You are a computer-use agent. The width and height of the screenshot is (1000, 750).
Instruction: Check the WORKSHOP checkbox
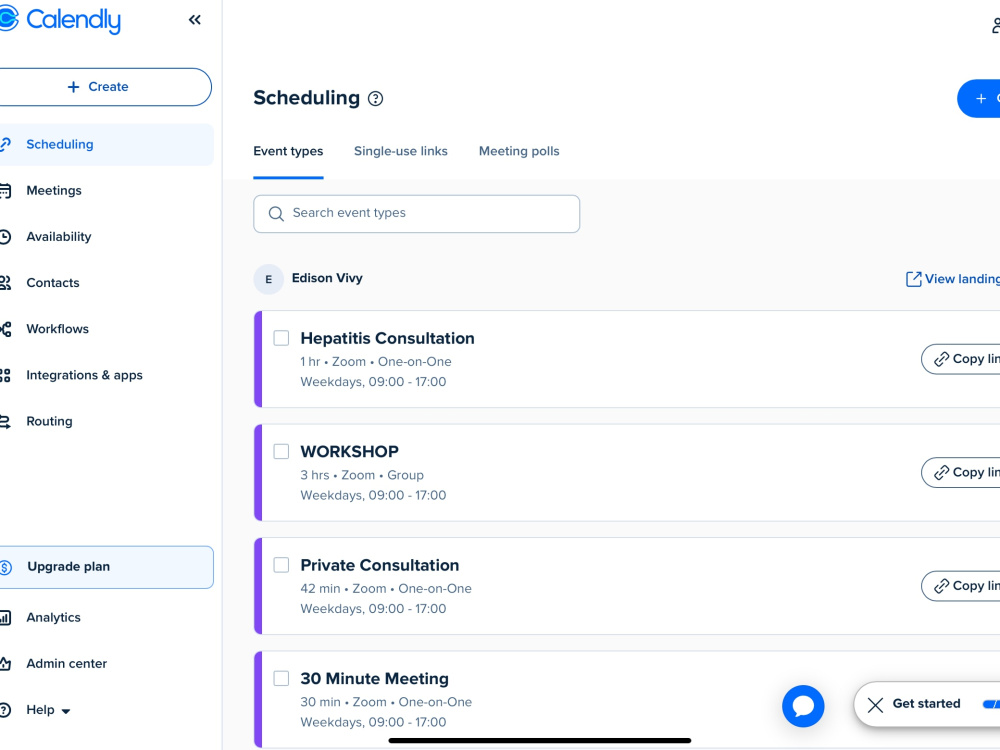coord(281,452)
